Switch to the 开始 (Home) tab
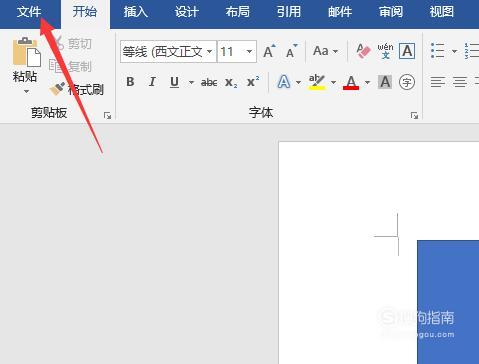 point(85,12)
